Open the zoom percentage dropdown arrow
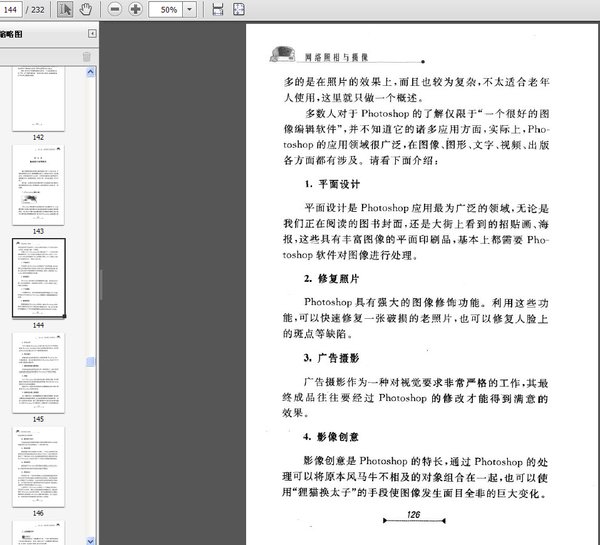 (x=189, y=10)
